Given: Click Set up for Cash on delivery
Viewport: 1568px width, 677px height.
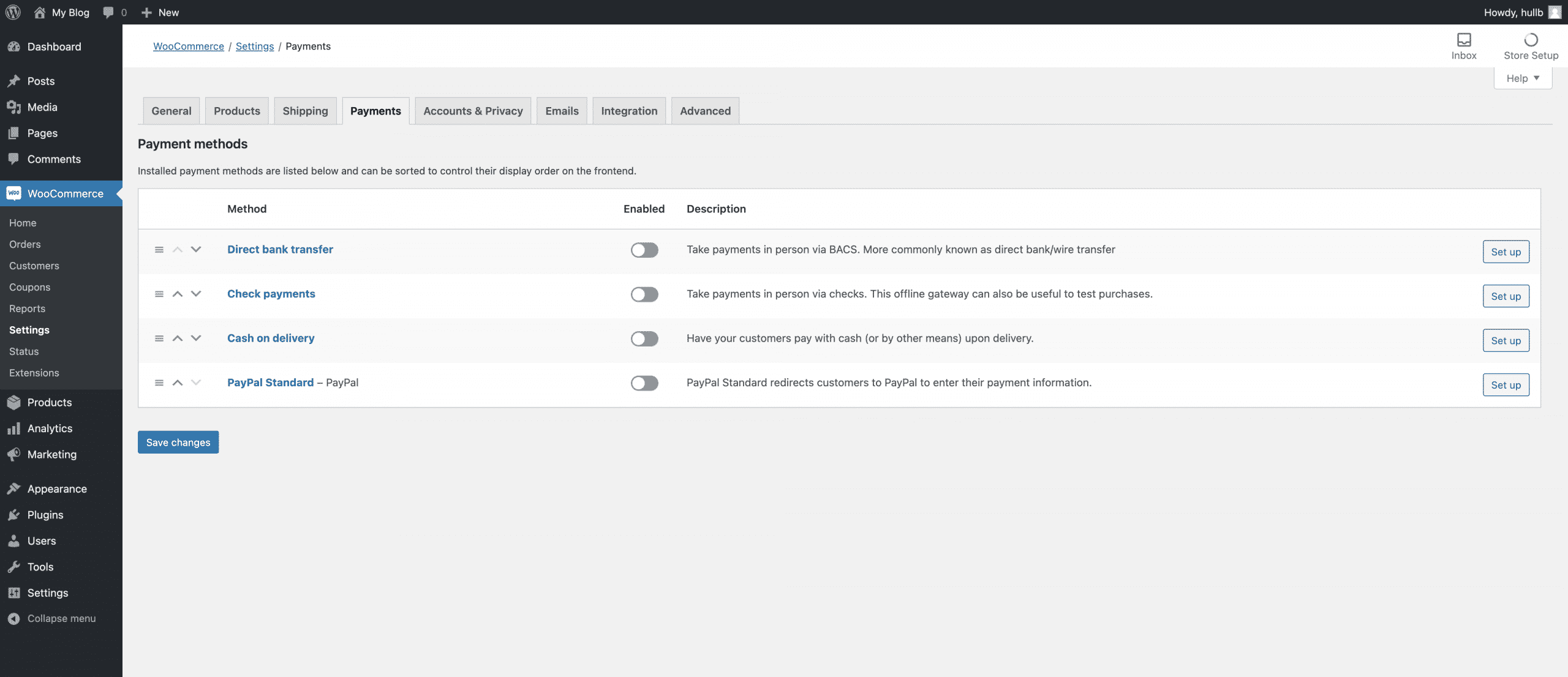Looking at the screenshot, I should [1506, 340].
